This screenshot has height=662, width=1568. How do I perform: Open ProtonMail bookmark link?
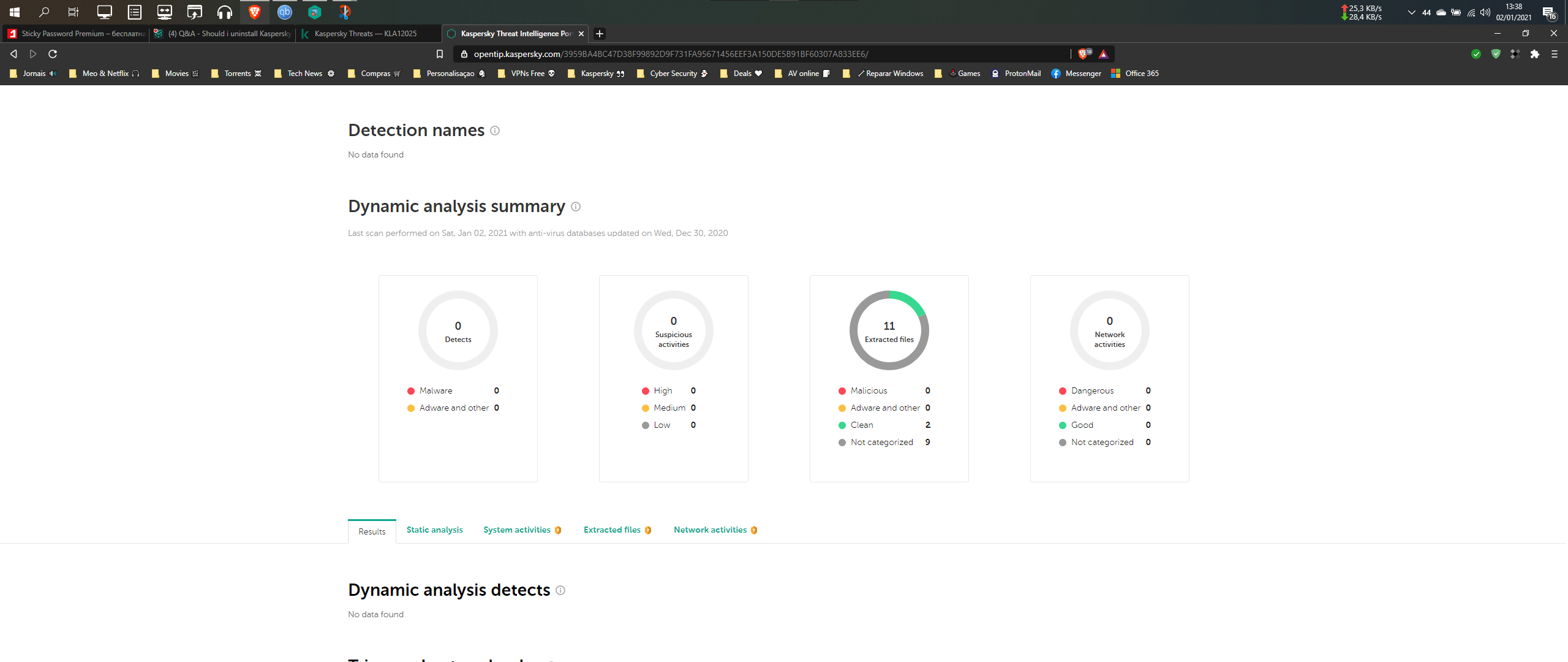pos(1022,74)
